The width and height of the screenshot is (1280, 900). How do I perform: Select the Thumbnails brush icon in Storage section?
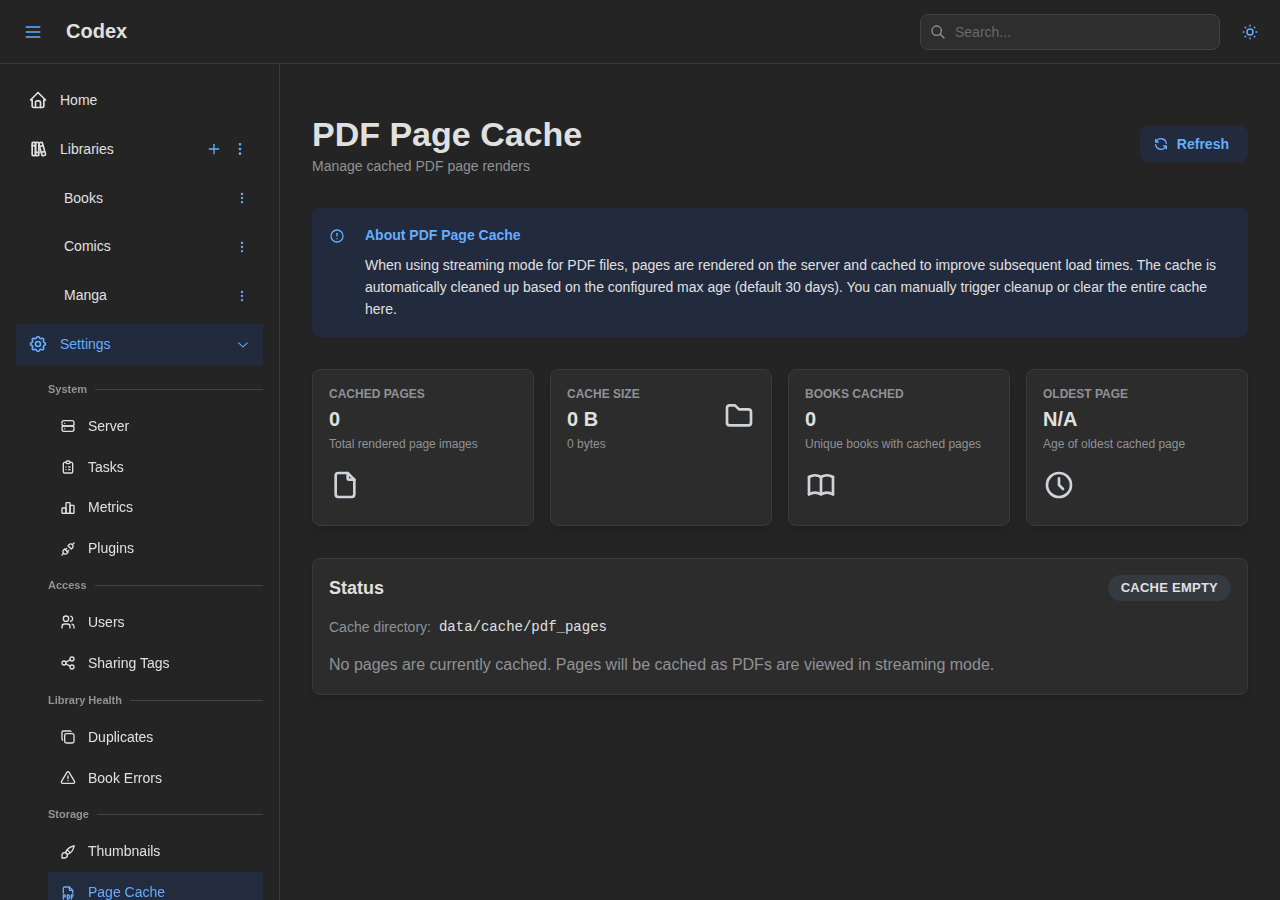click(x=68, y=851)
